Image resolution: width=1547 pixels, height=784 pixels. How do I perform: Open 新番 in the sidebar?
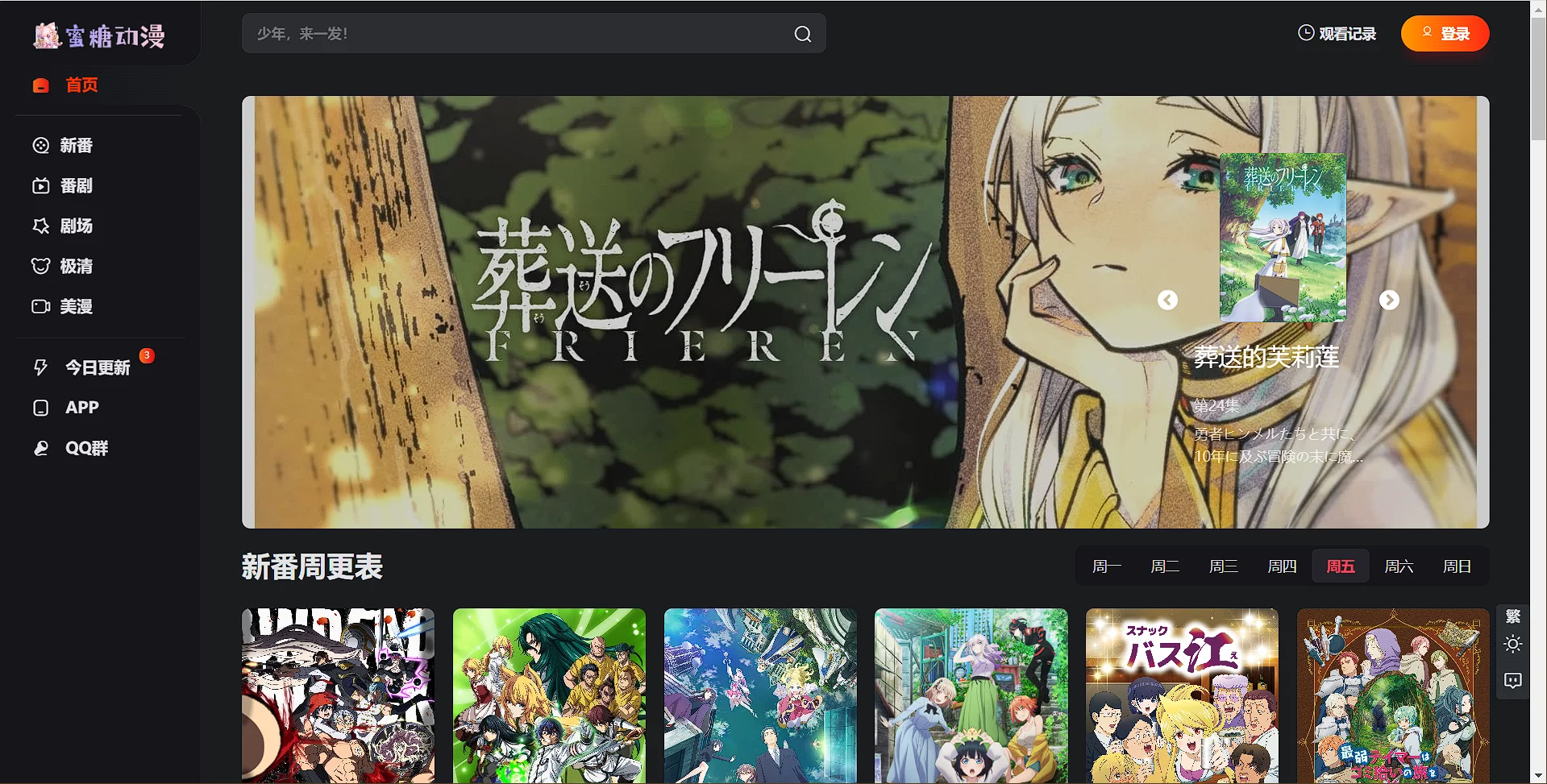(76, 146)
